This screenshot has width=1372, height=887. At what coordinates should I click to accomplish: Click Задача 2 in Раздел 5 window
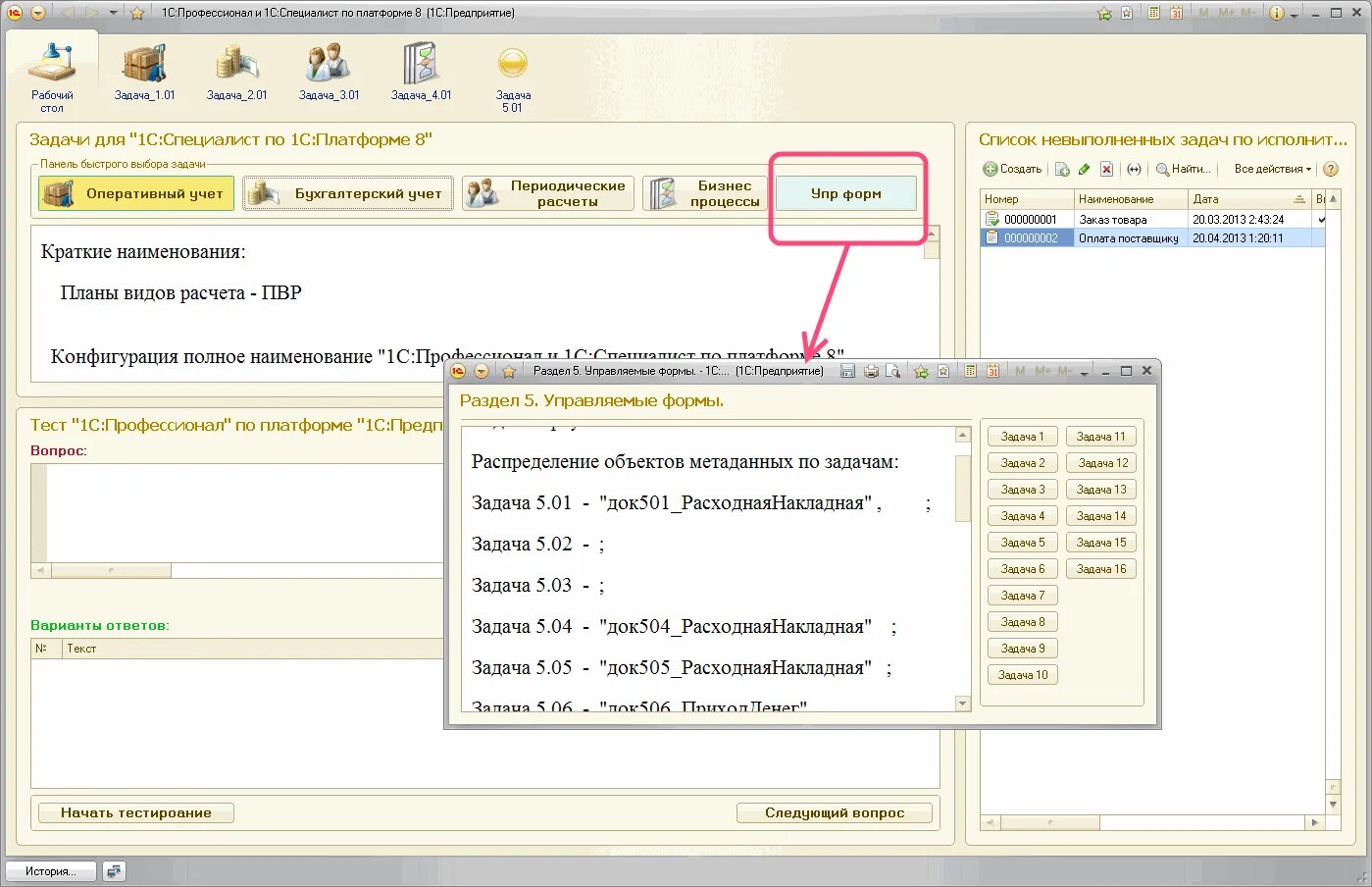[x=1023, y=462]
